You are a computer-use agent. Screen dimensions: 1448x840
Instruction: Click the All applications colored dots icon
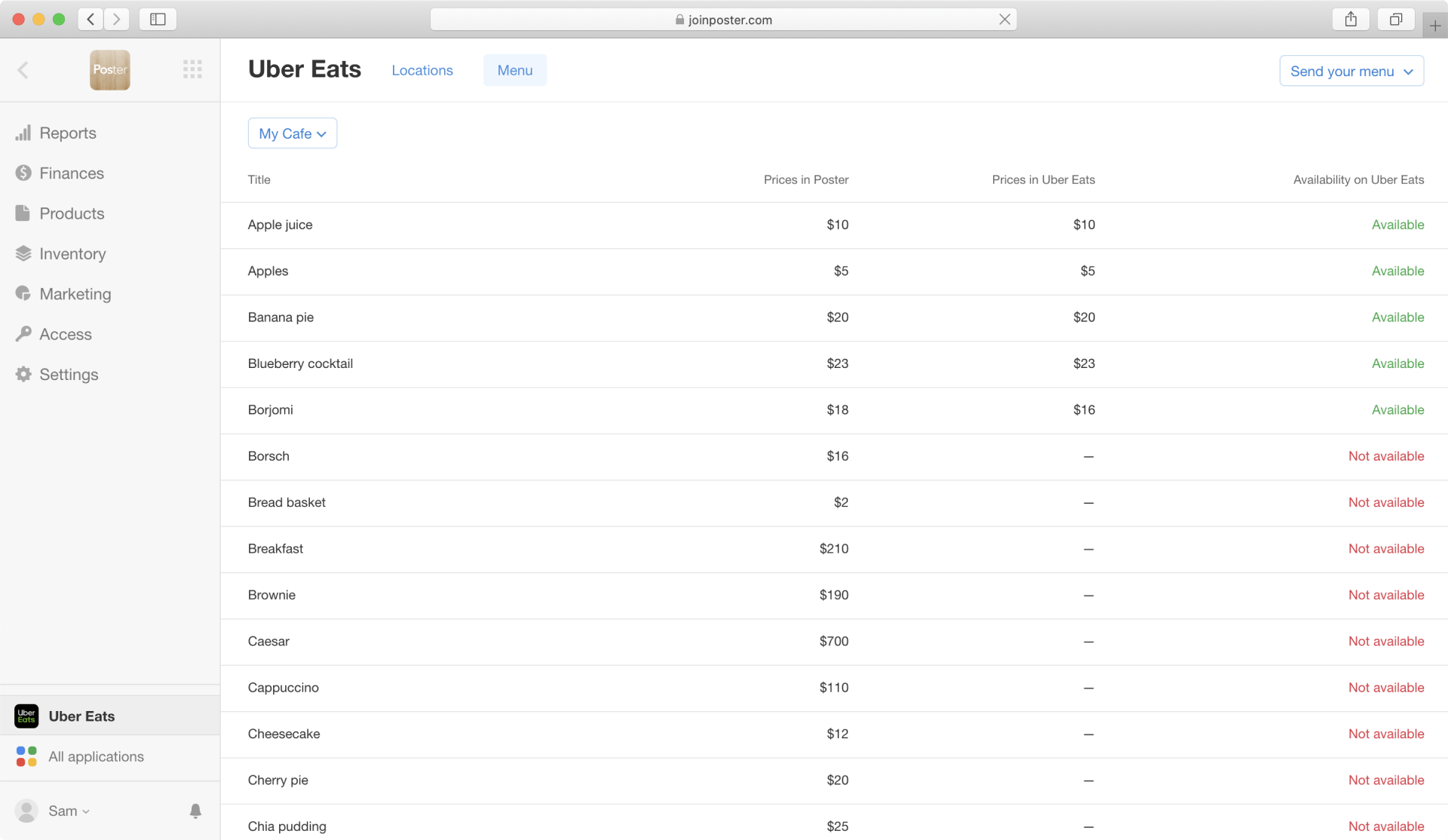[26, 756]
